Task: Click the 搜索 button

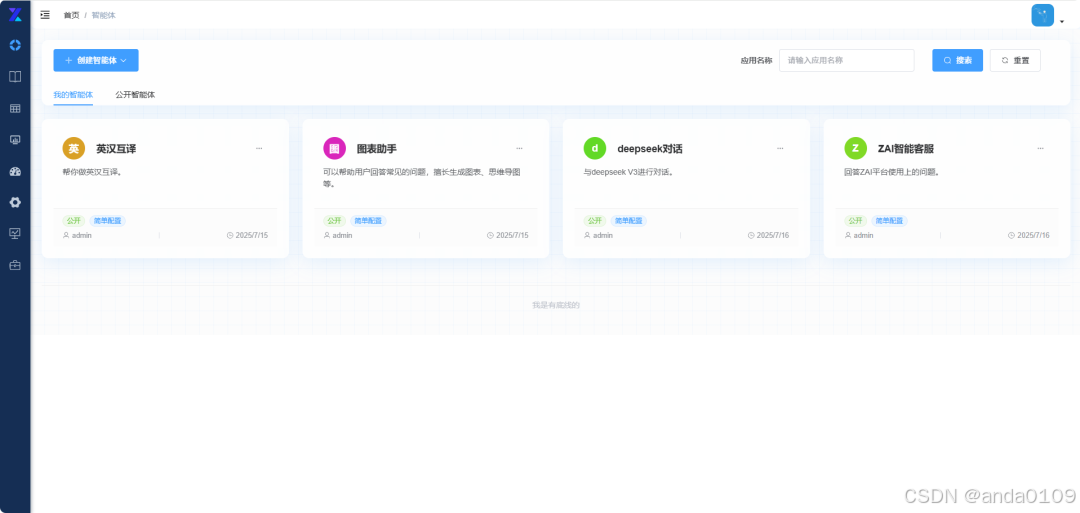Action: 957,61
